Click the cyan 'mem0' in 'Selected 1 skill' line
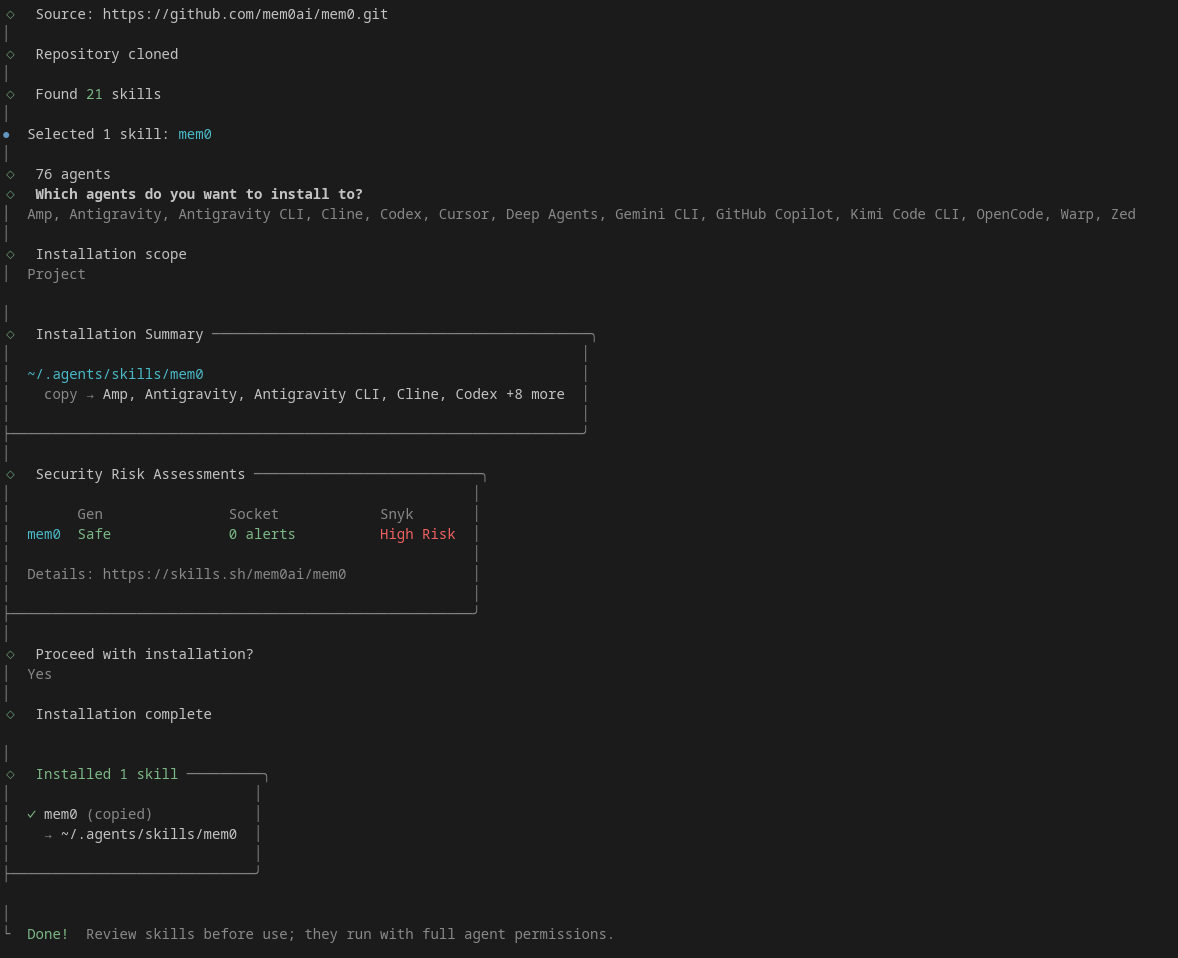1178x958 pixels. pyautogui.click(x=195, y=134)
